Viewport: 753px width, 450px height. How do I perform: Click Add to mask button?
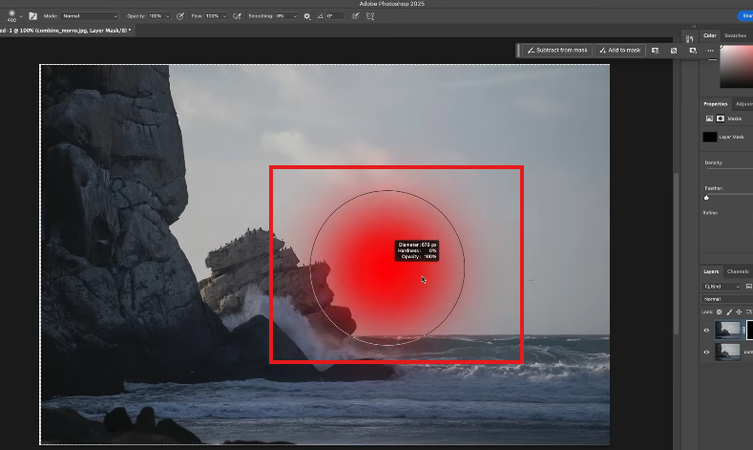[x=620, y=50]
